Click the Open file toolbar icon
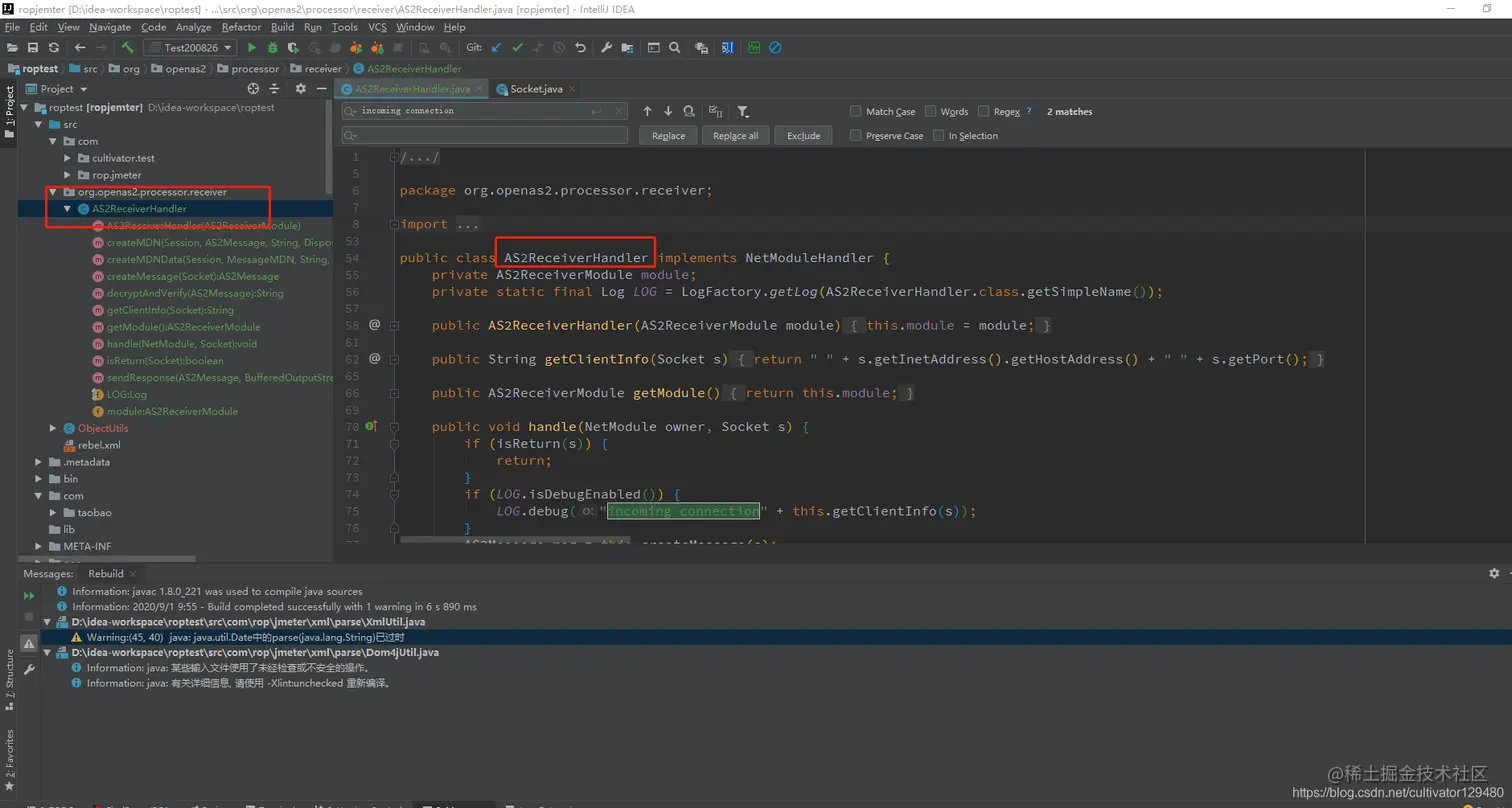 (x=12, y=47)
